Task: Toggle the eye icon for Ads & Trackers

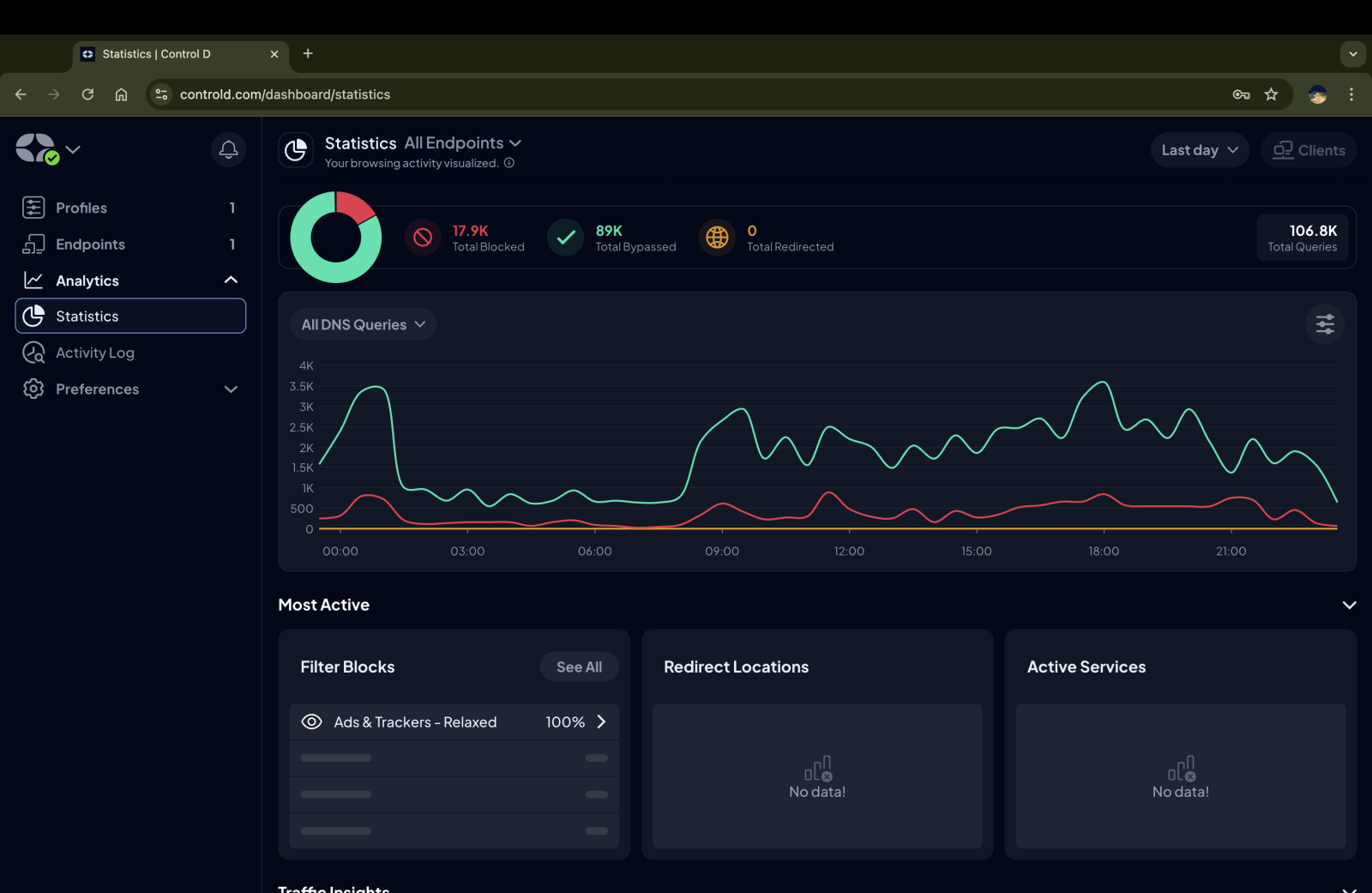Action: tap(311, 722)
